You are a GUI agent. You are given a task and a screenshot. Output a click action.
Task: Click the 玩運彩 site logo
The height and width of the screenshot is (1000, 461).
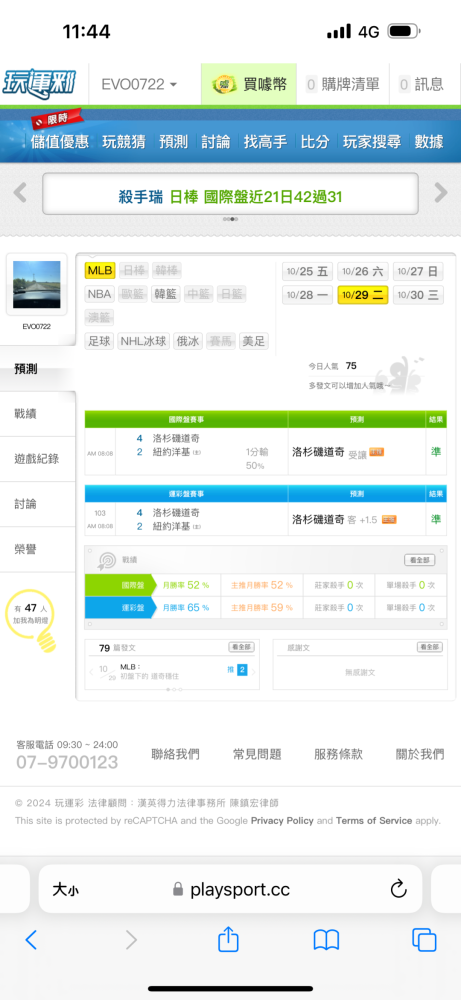tap(40, 83)
